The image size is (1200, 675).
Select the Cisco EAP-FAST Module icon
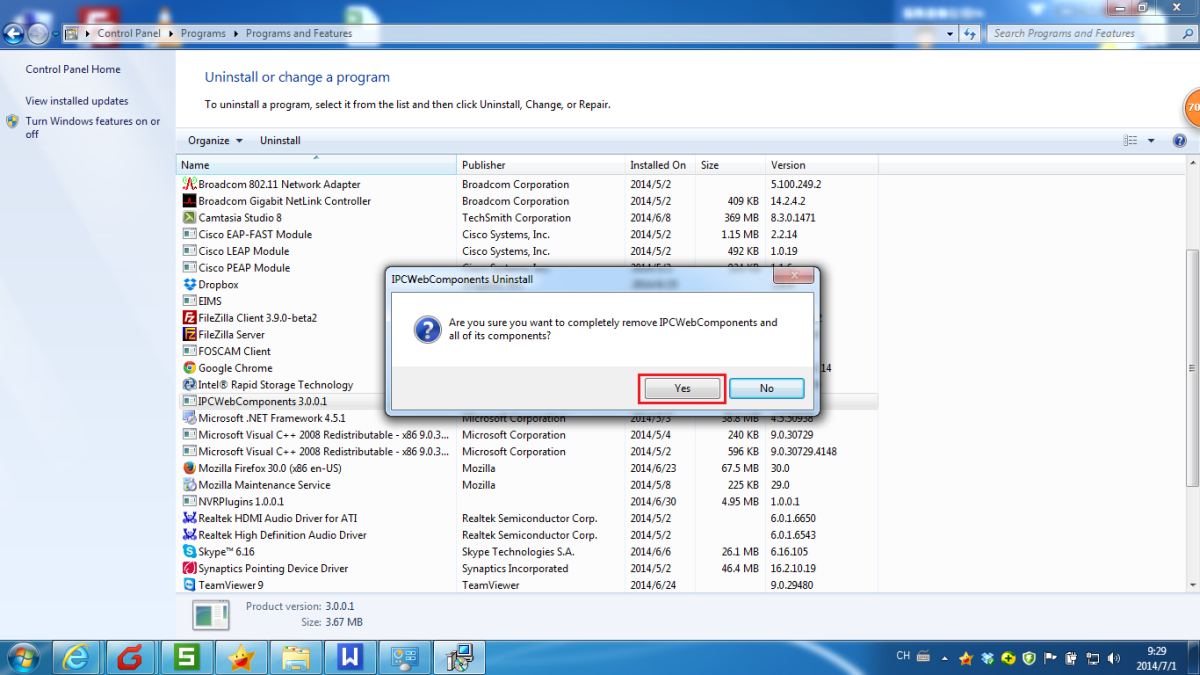(190, 234)
